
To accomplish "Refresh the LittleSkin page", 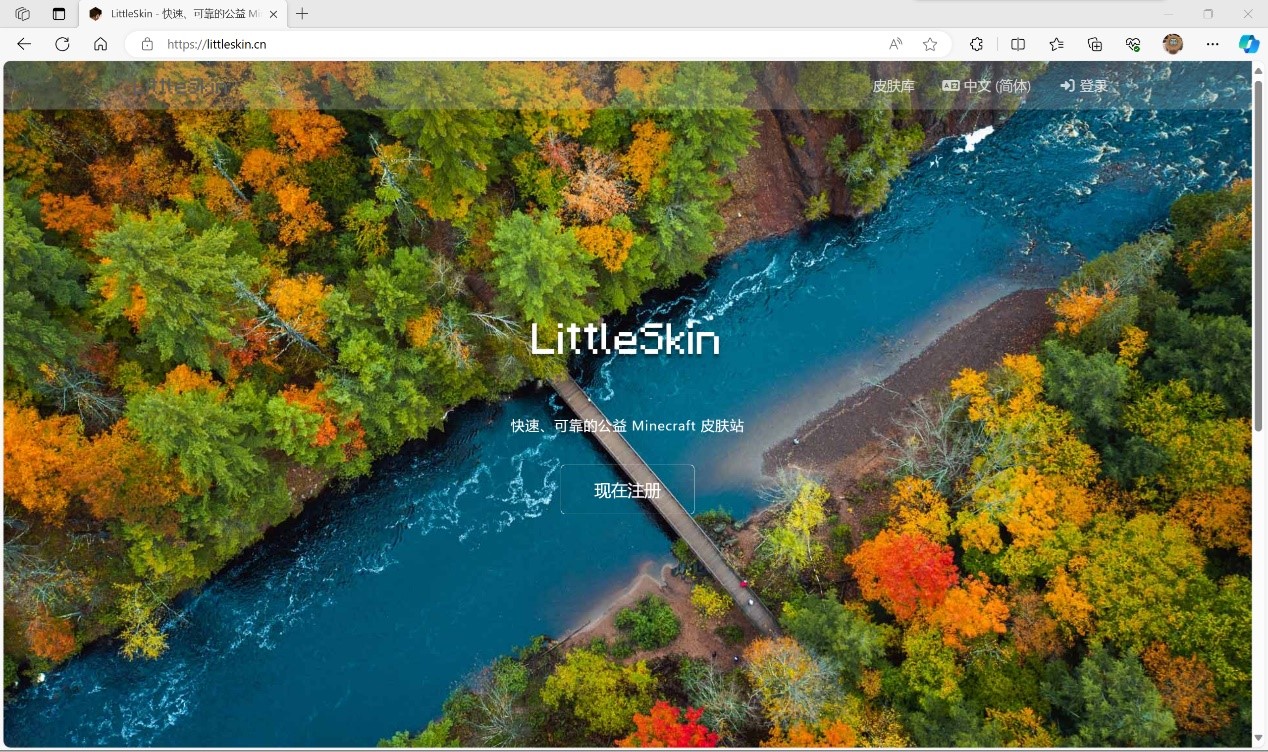I will coord(60,44).
